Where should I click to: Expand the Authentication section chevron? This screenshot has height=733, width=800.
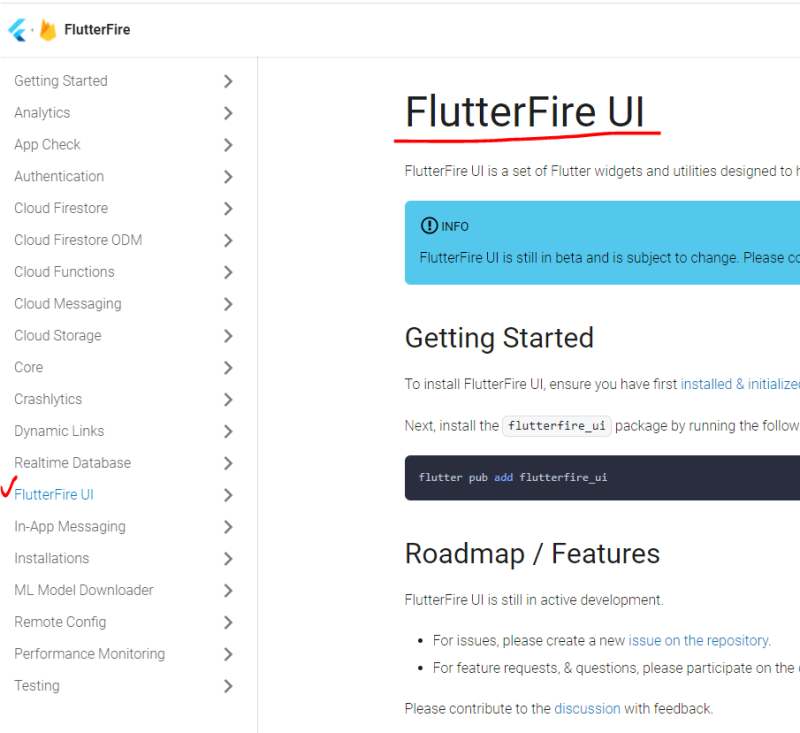tap(228, 176)
